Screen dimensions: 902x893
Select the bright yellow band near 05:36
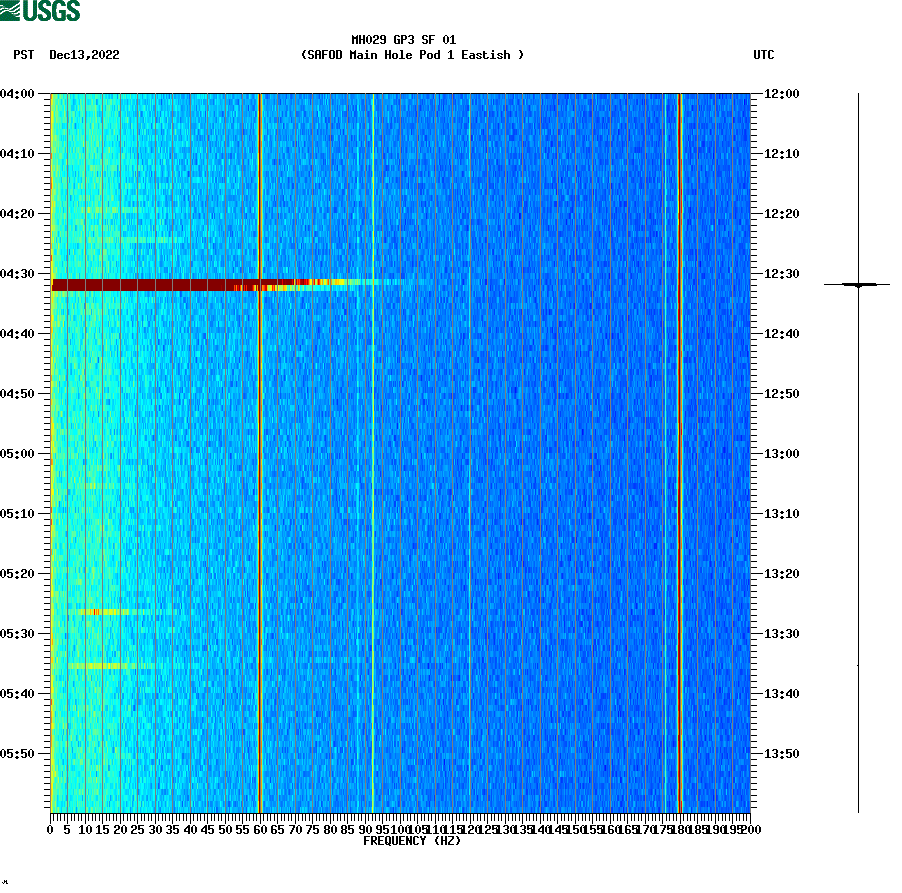click(110, 667)
